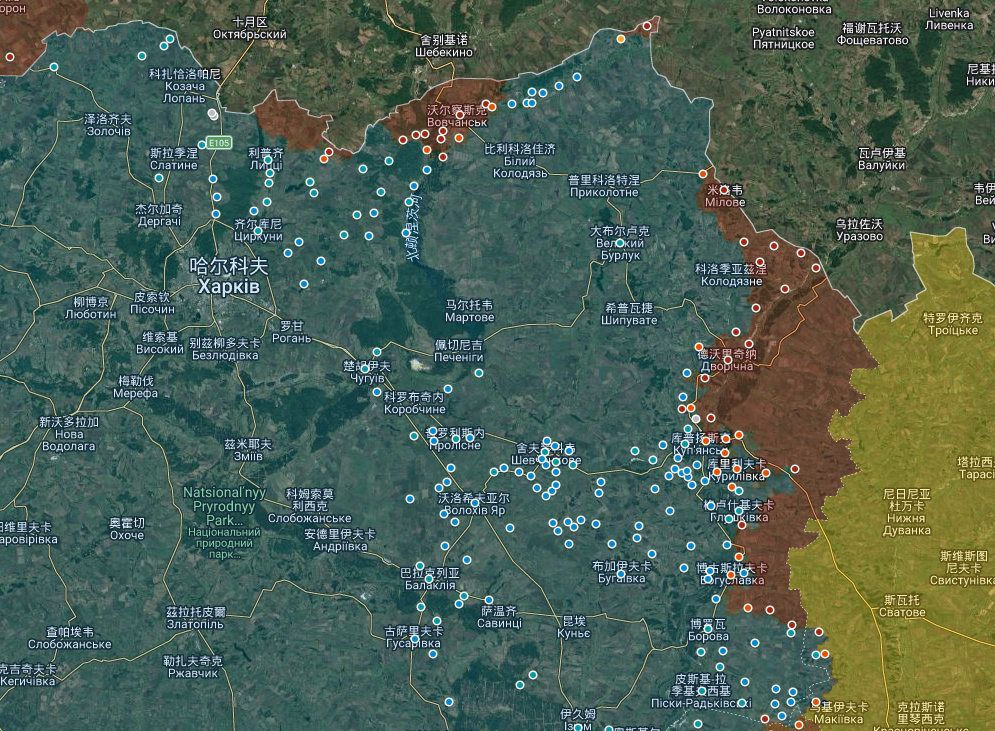This screenshot has width=995, height=731.
Task: Click the yellow-orange marker at the northern border tip
Action: coord(621,39)
